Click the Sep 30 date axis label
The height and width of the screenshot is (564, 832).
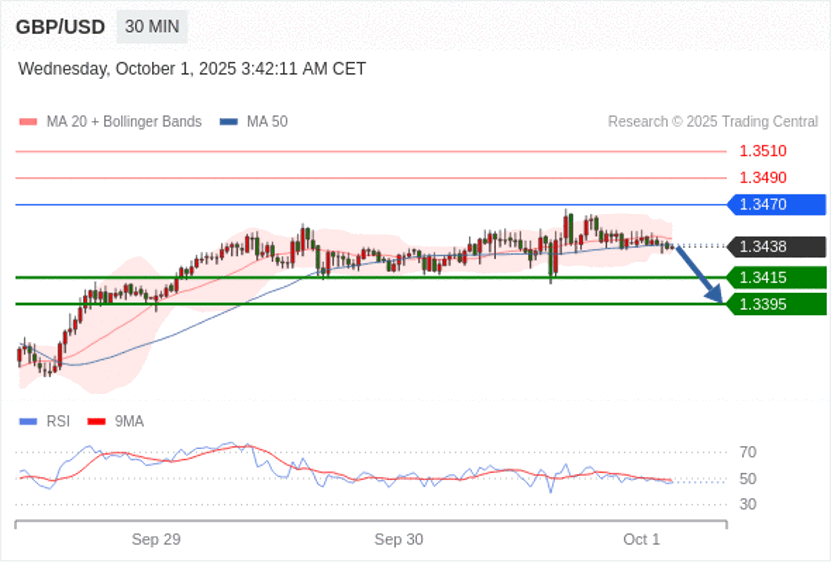tap(399, 540)
